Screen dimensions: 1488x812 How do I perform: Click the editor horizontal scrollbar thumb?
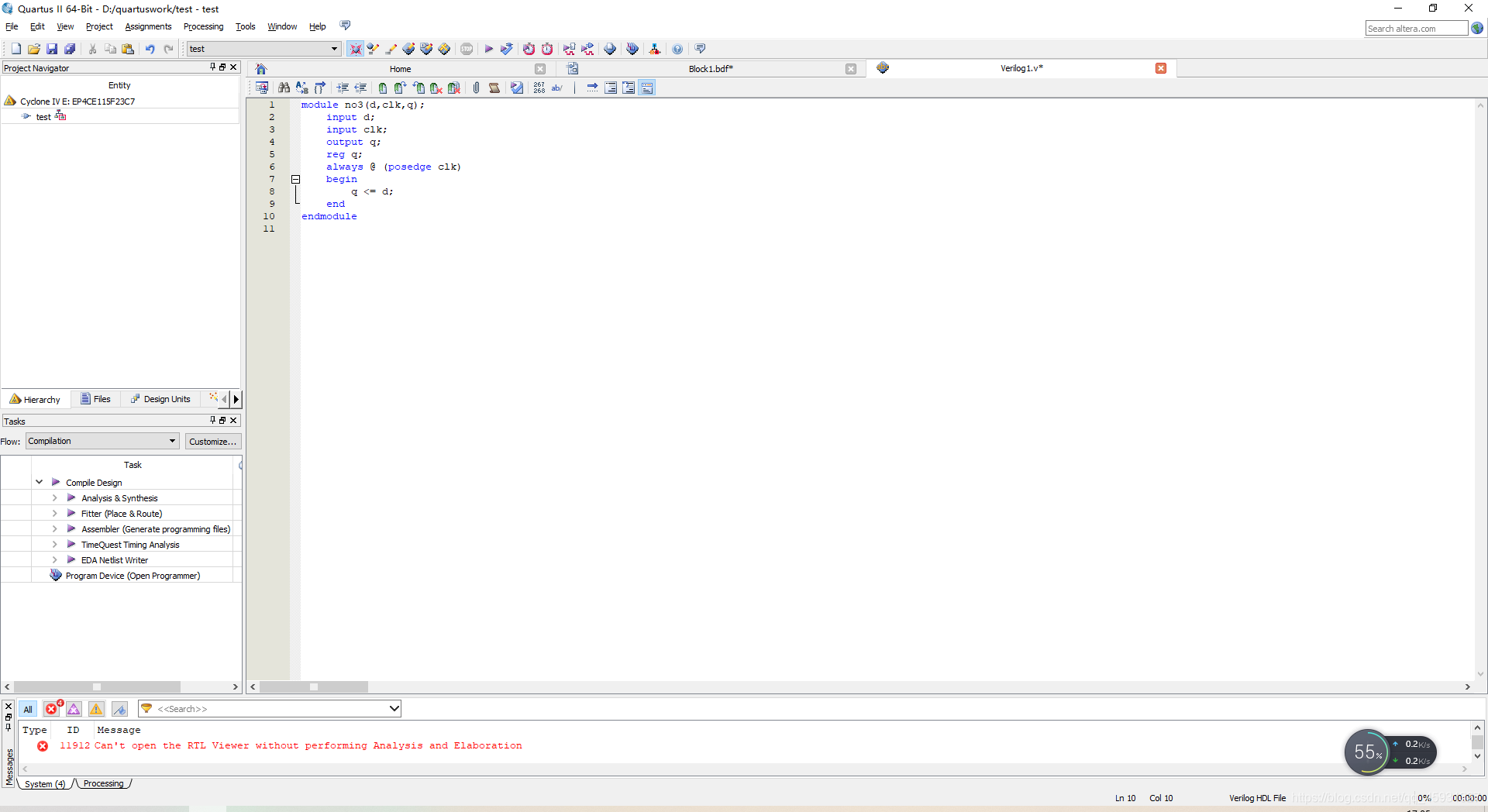314,687
